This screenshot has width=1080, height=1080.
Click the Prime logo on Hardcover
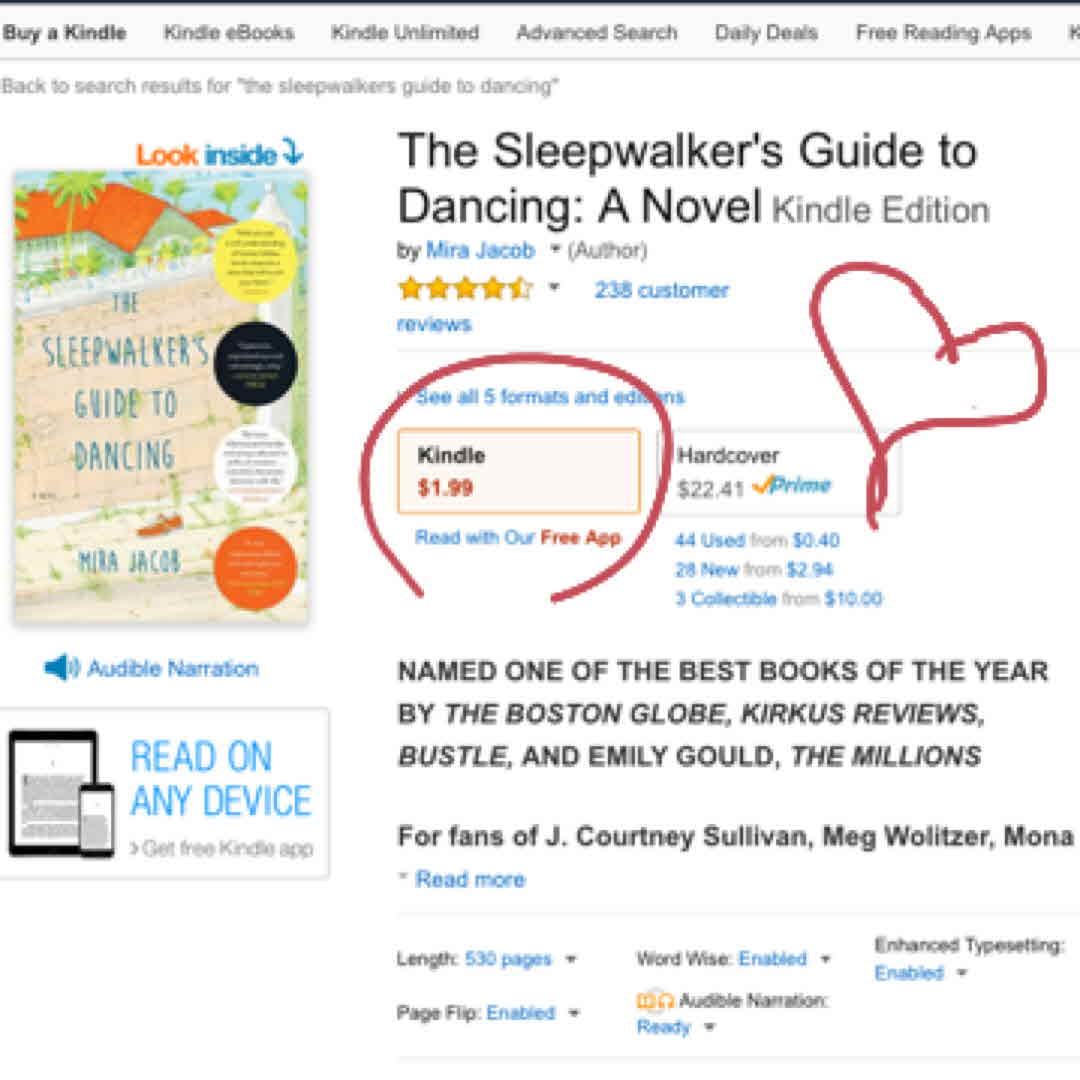click(792, 486)
